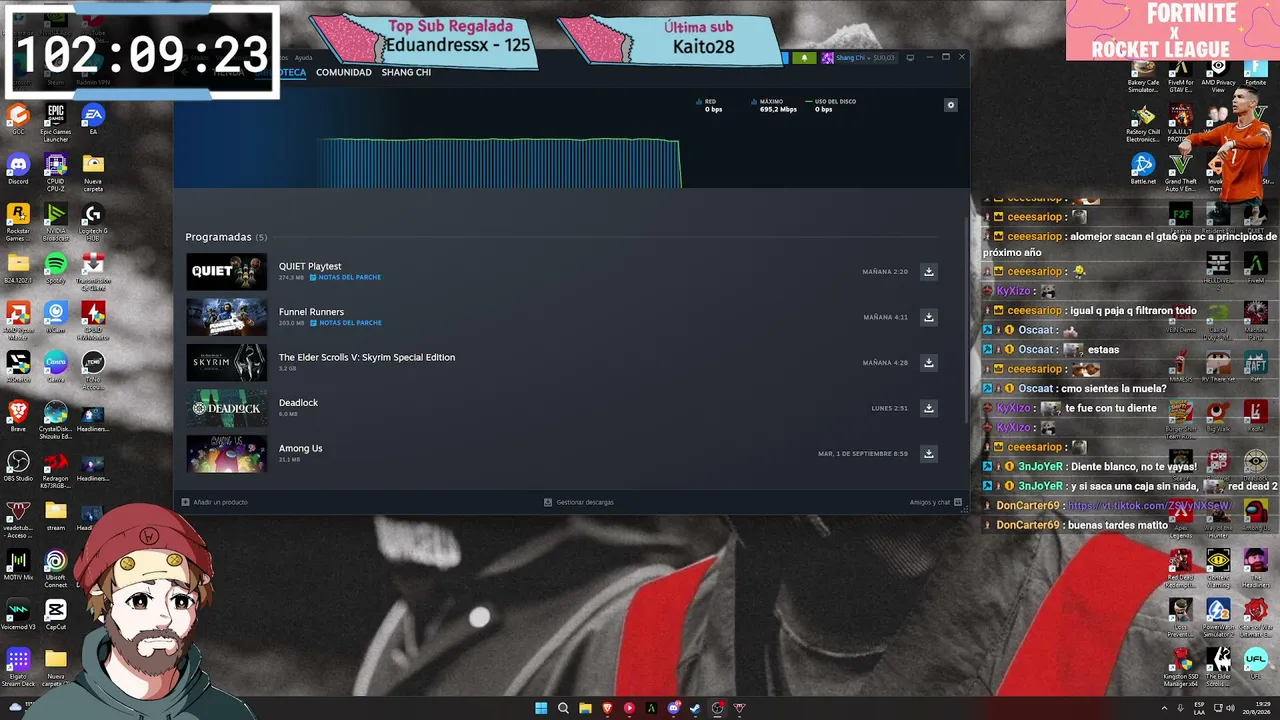Open Elgato Stream Deck shortcut
The height and width of the screenshot is (720, 1280).
pyautogui.click(x=18, y=667)
